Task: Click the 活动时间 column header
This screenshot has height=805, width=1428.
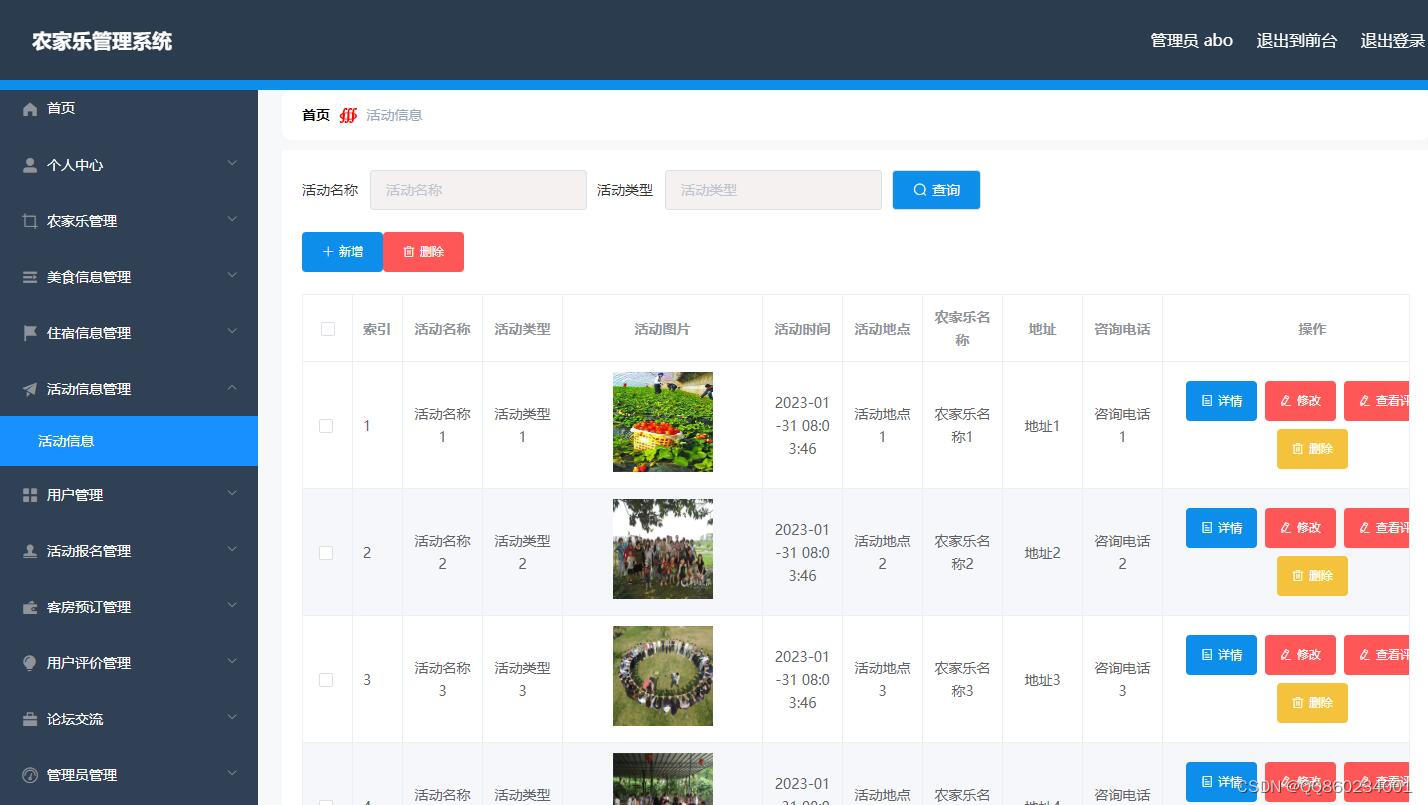Action: click(802, 329)
